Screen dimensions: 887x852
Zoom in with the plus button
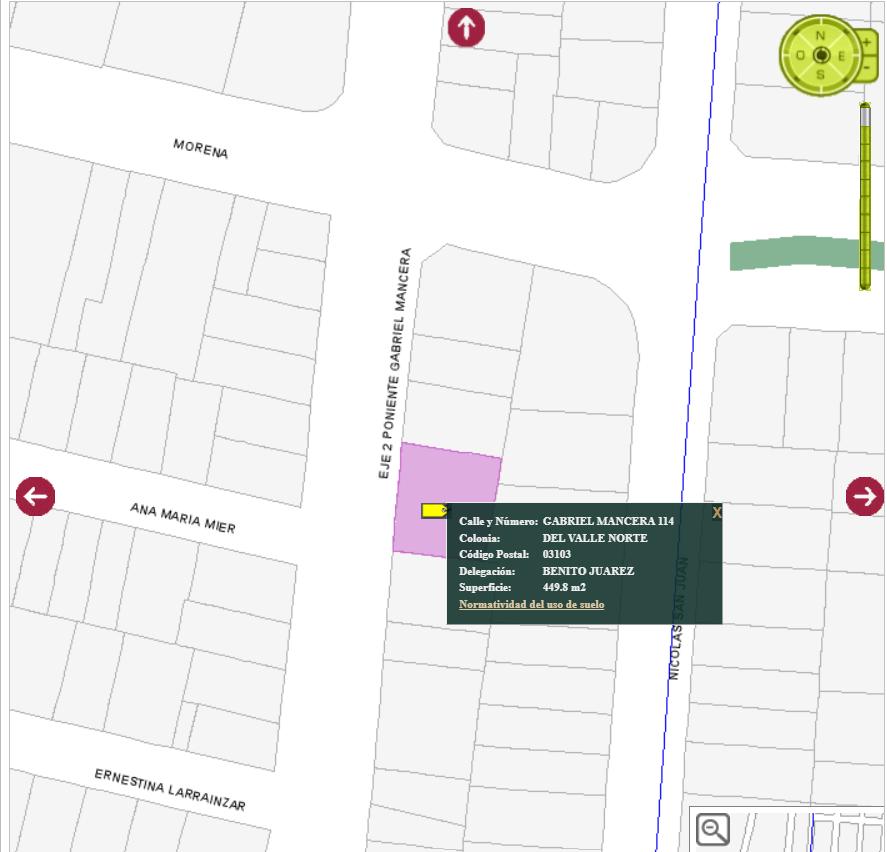(x=866, y=42)
